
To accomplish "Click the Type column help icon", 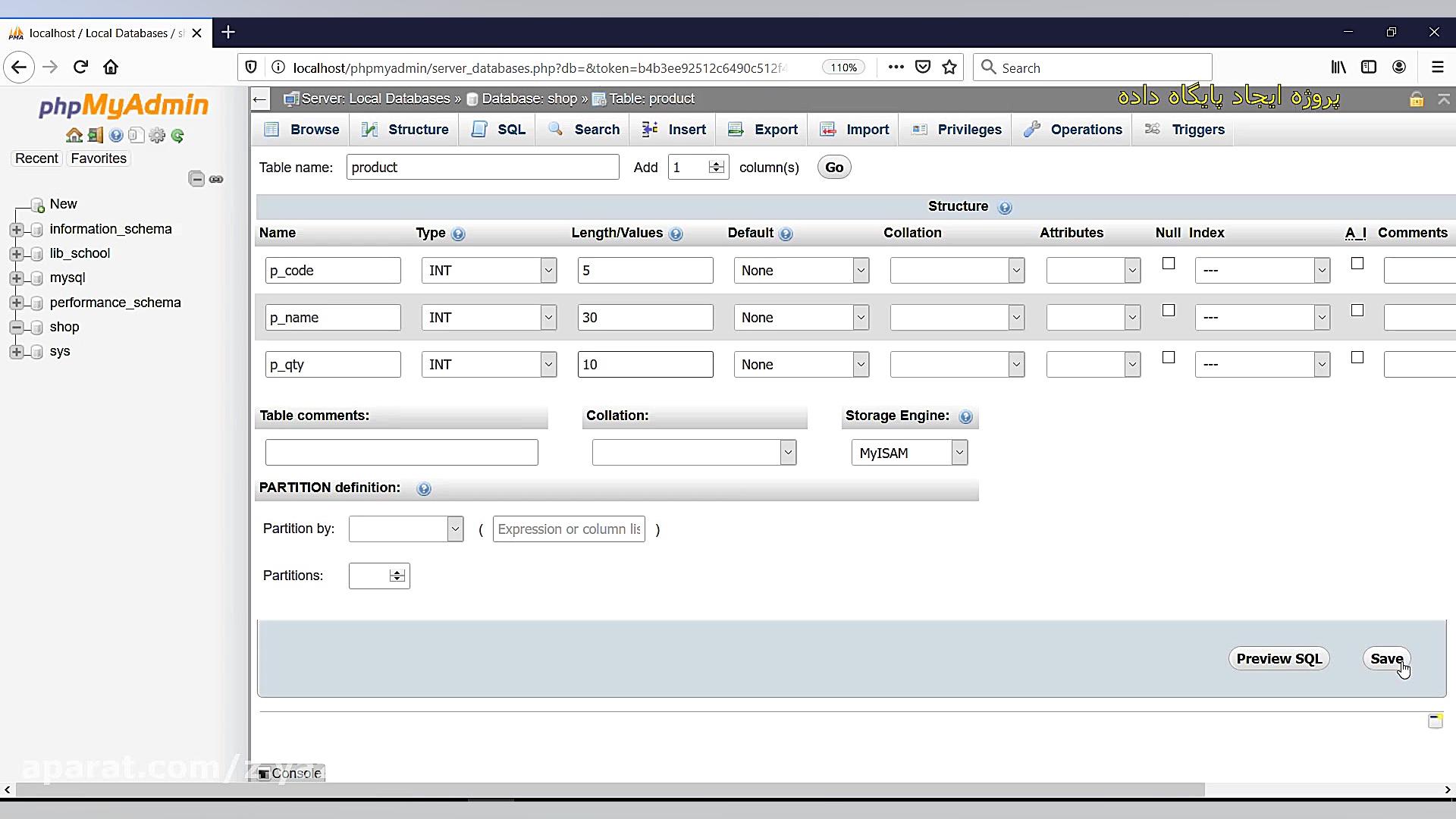I will click(458, 234).
